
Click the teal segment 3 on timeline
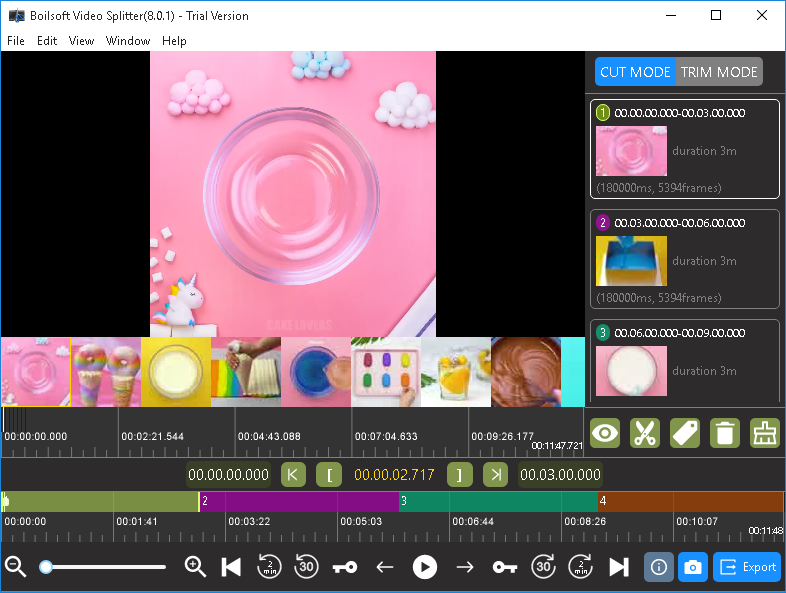498,501
